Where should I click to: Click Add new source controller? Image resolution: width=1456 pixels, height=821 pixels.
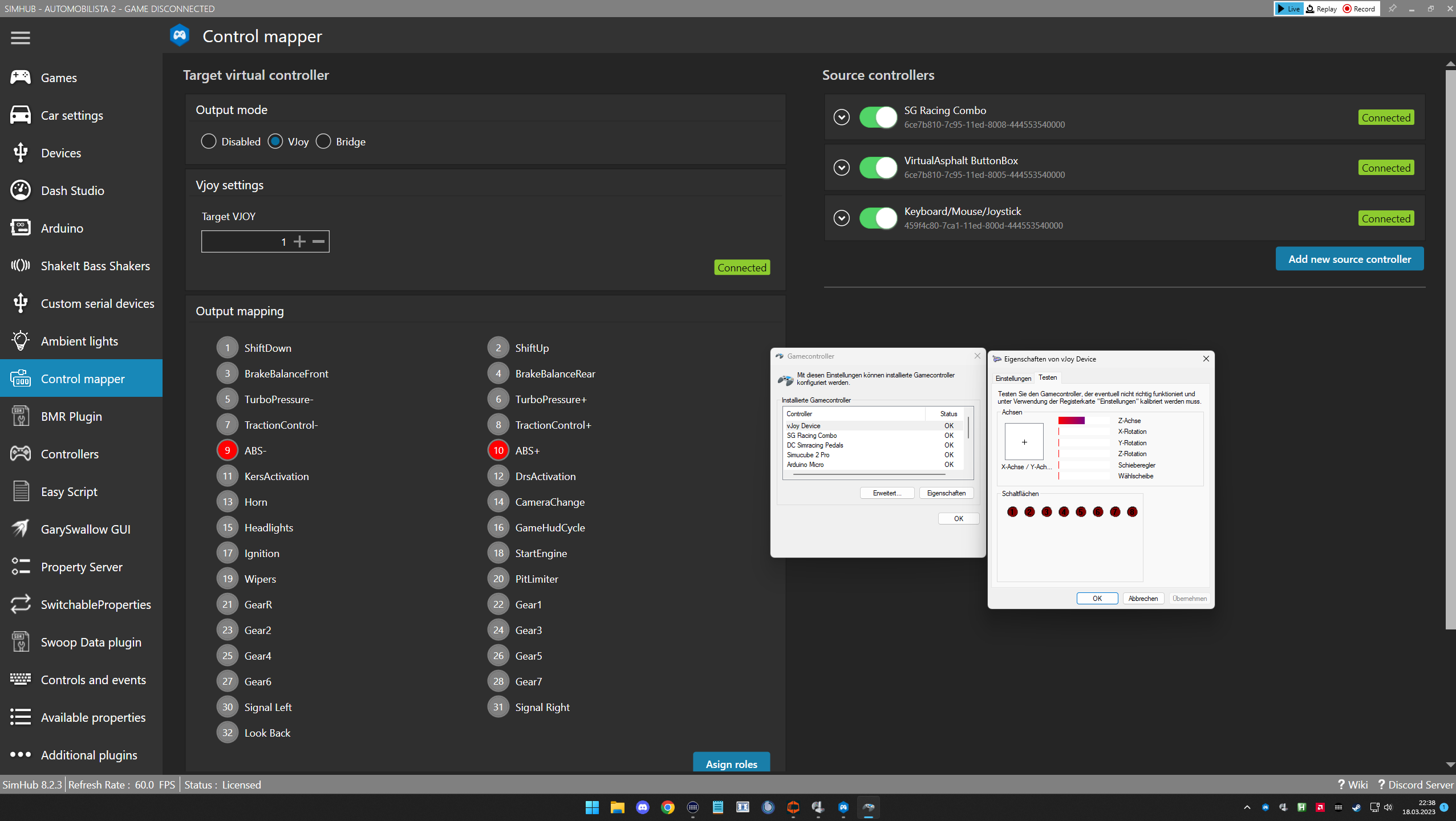pos(1349,258)
